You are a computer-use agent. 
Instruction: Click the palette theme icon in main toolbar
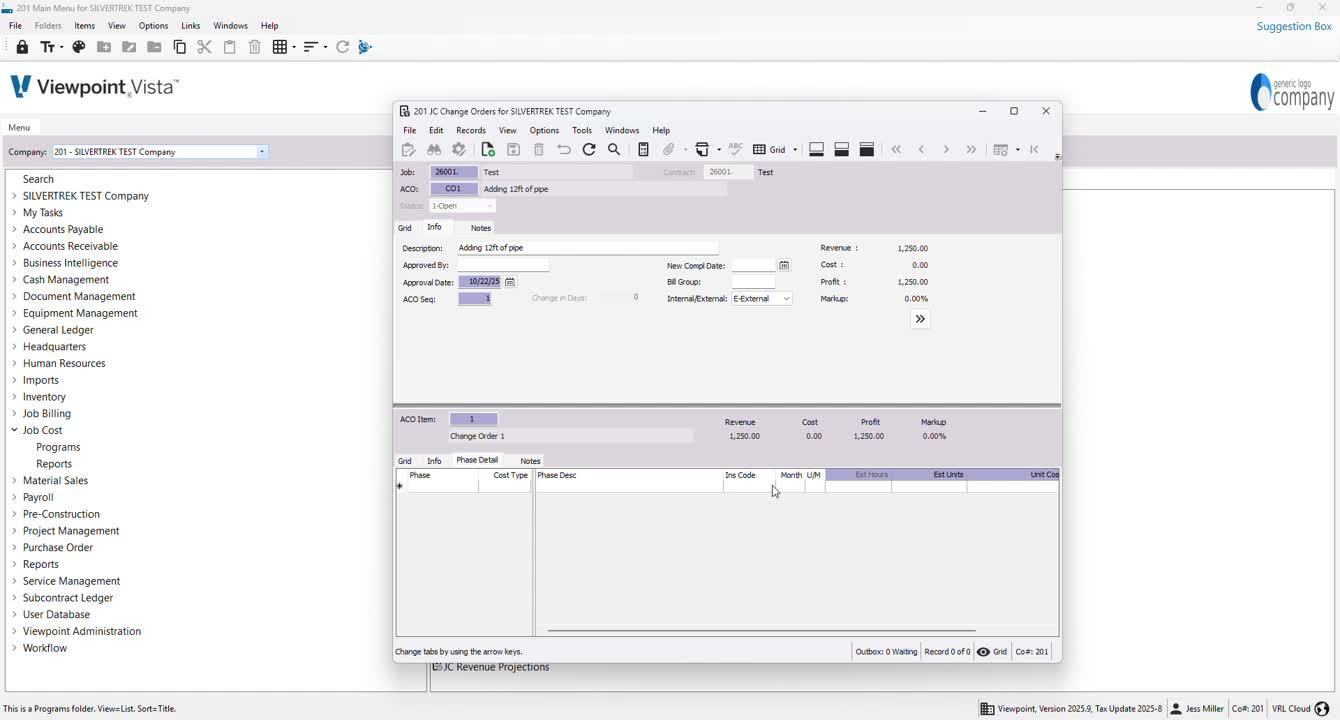coord(79,47)
